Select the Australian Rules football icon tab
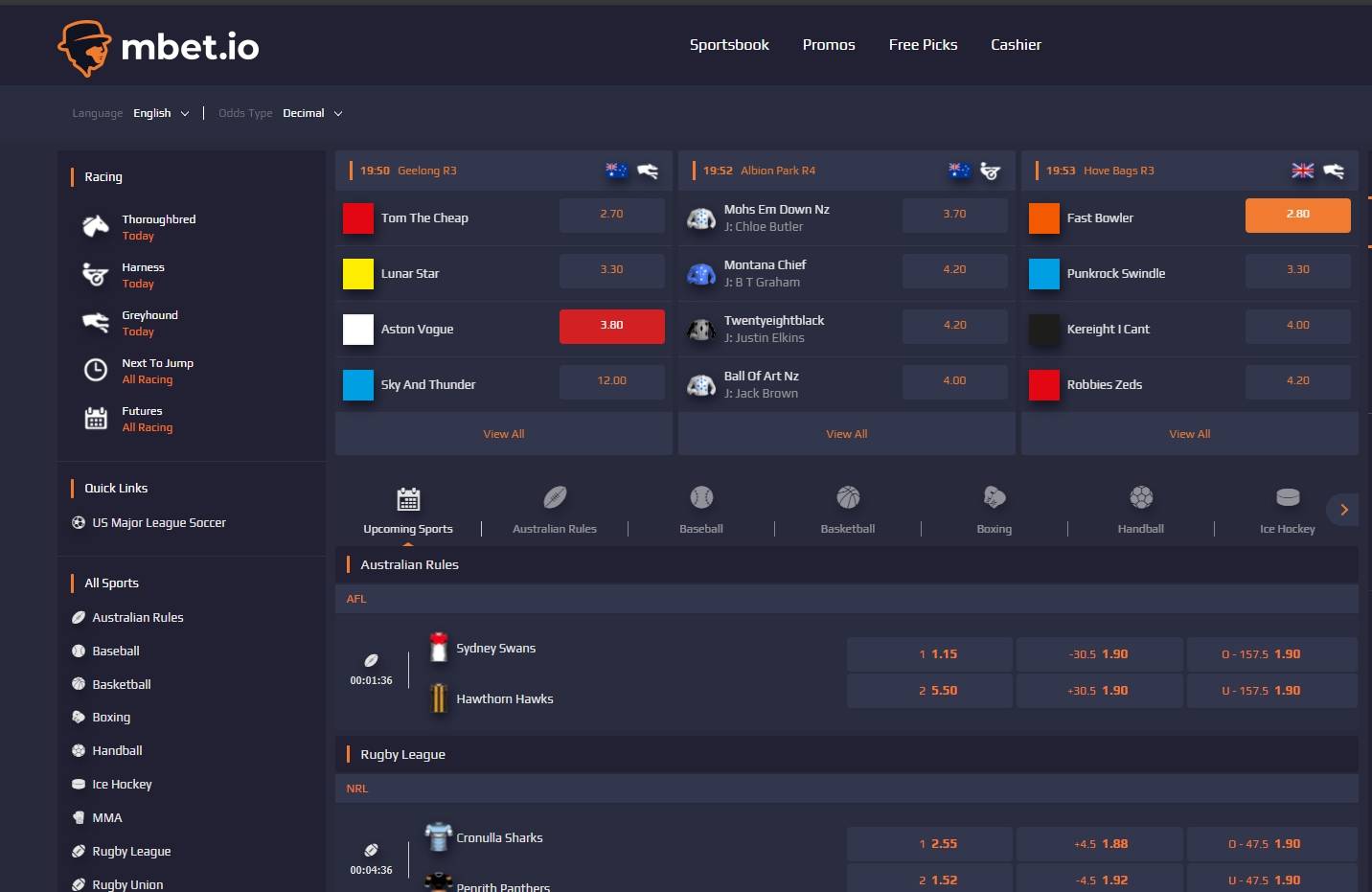Screen dimensions: 1372x892 [x=555, y=497]
